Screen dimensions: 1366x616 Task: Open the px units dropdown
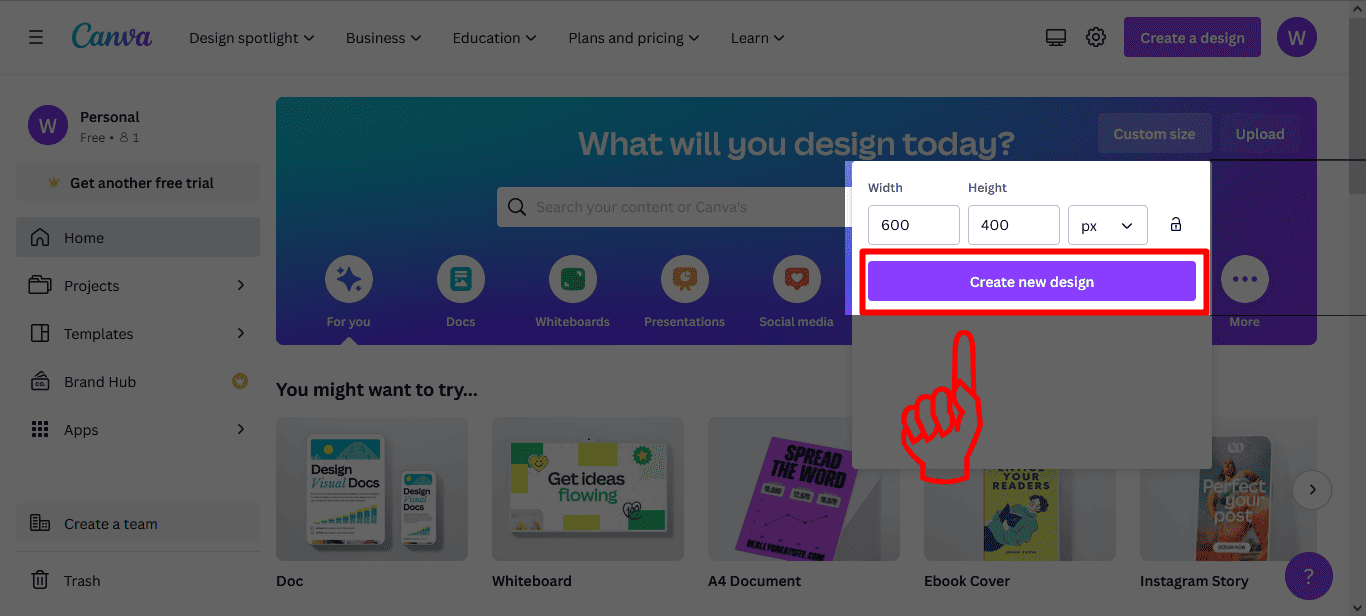pyautogui.click(x=1108, y=225)
